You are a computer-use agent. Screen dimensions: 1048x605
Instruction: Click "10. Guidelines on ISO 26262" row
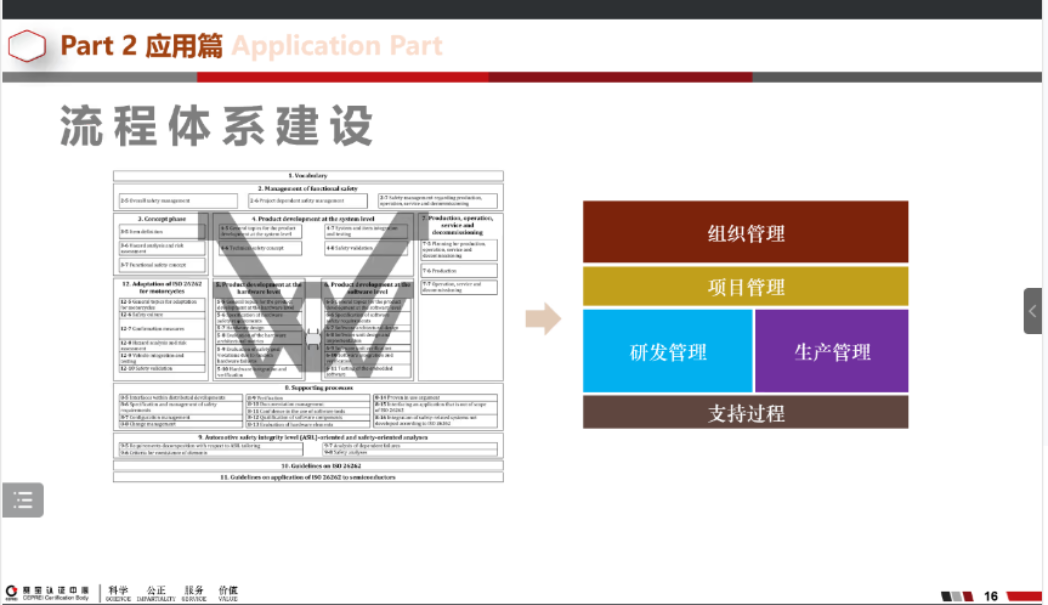pos(308,466)
